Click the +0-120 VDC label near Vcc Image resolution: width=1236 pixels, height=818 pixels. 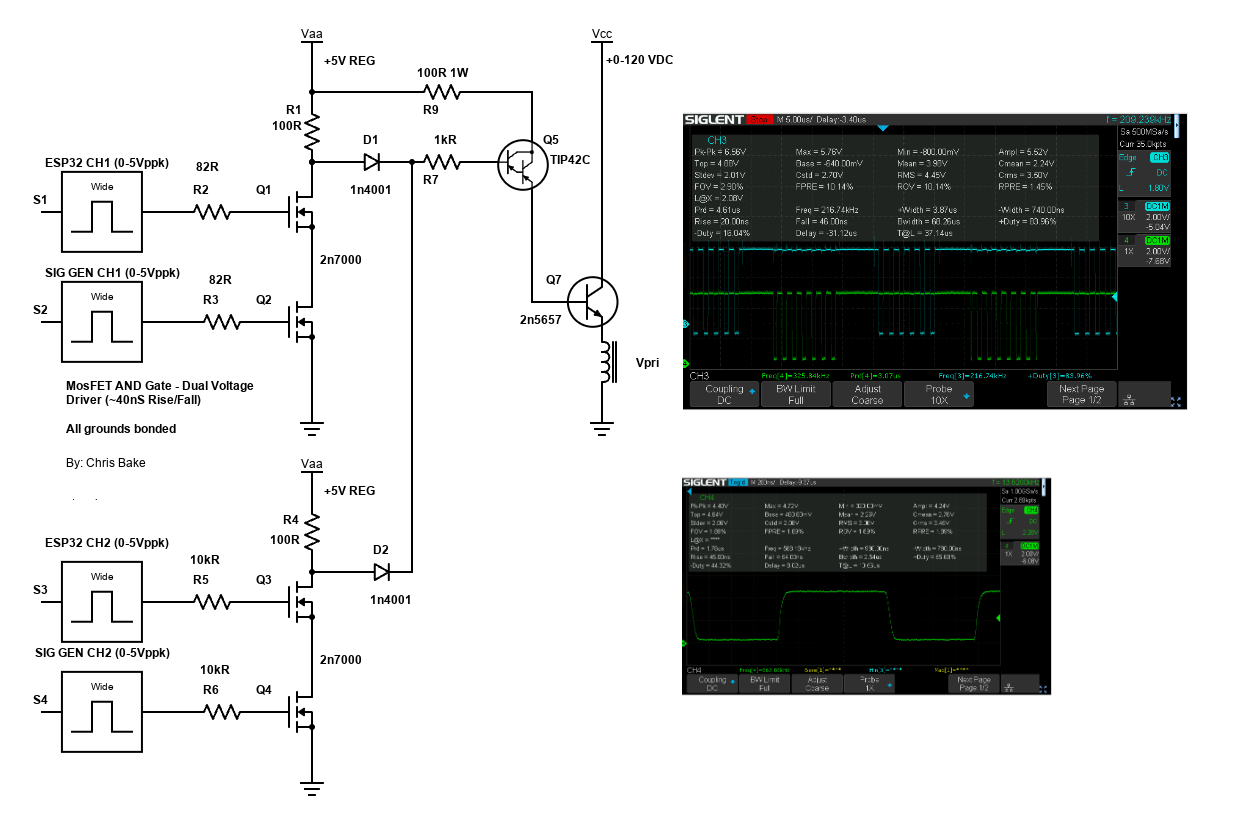click(639, 60)
